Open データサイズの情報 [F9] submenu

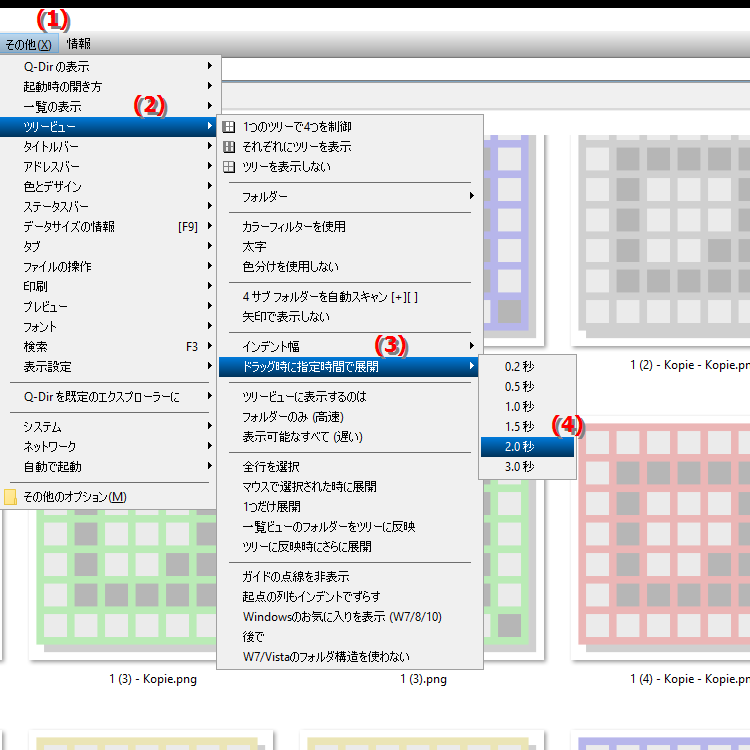tap(110, 227)
